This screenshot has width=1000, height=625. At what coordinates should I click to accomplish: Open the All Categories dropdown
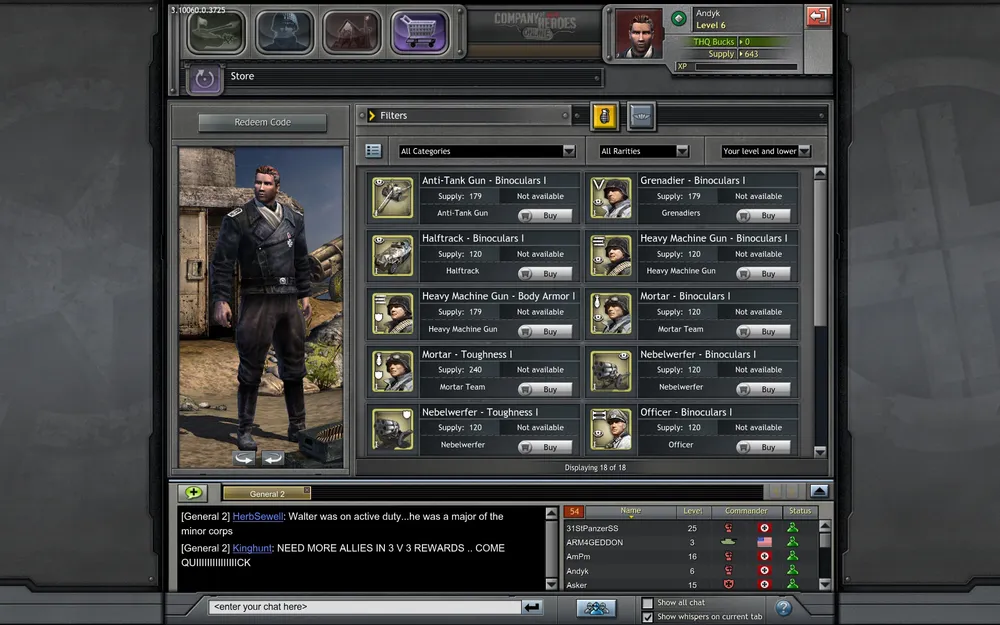click(486, 151)
